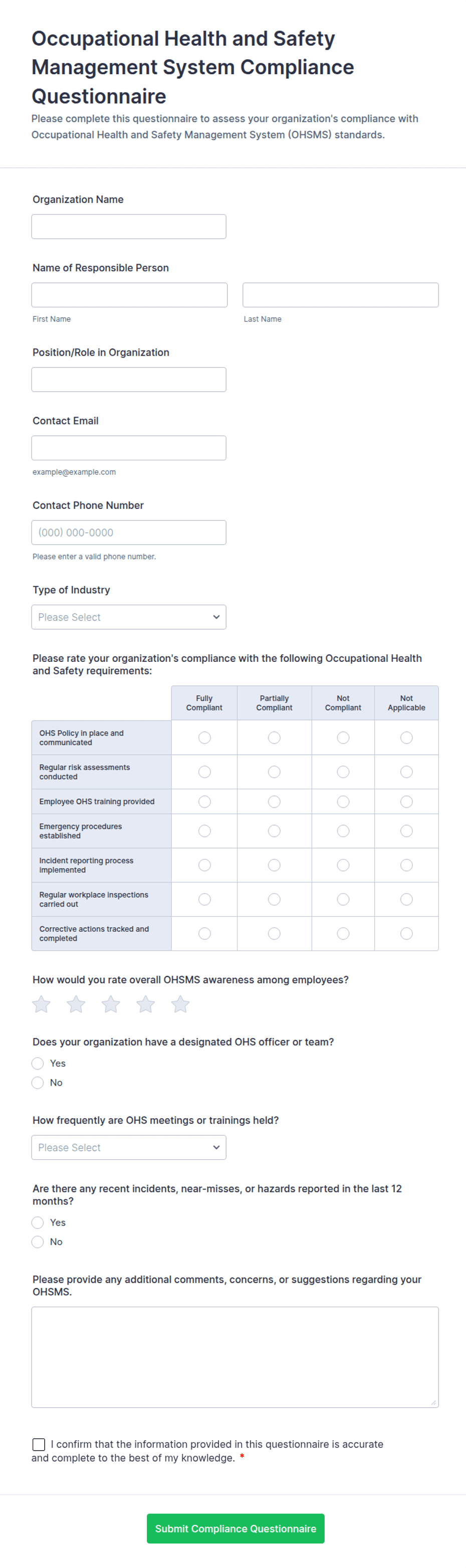
Task: Give five-star OHSMS awareness rating
Action: (x=180, y=1004)
